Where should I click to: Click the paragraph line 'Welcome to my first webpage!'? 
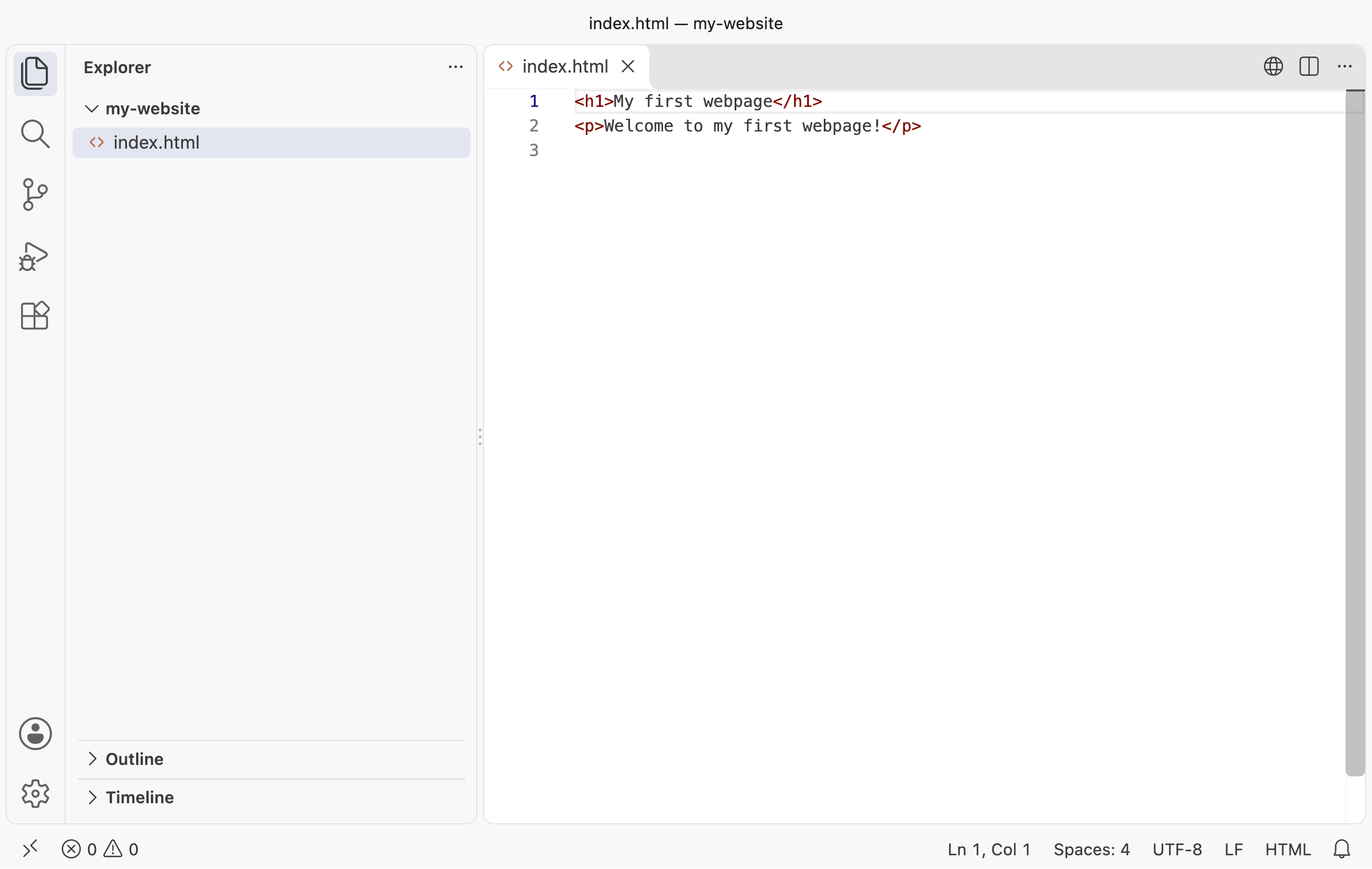point(748,126)
